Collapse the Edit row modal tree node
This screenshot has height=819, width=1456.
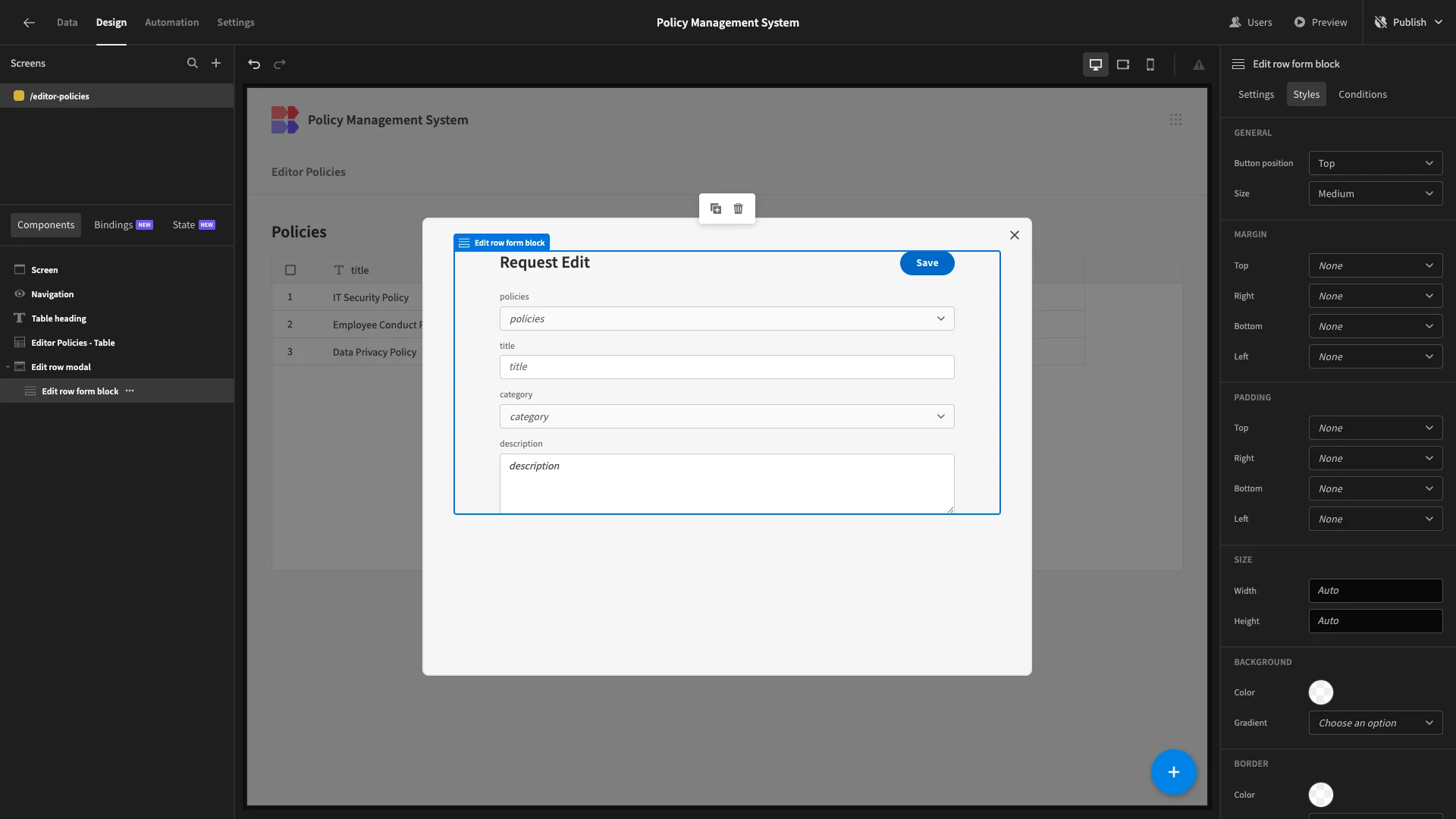point(8,367)
